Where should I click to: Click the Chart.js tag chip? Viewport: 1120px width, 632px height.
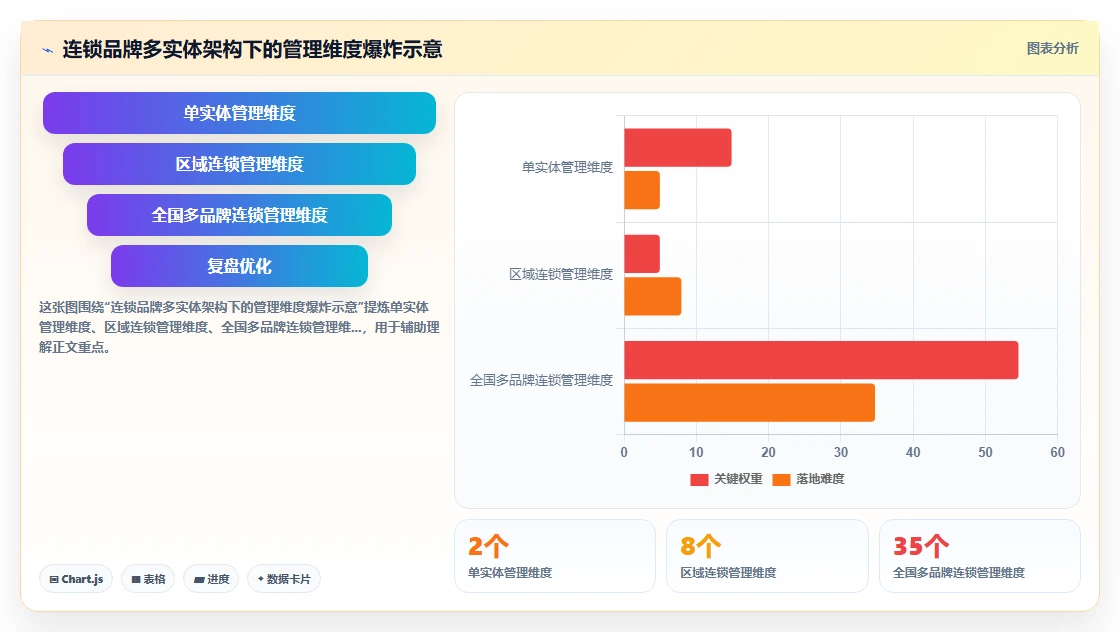(76, 579)
